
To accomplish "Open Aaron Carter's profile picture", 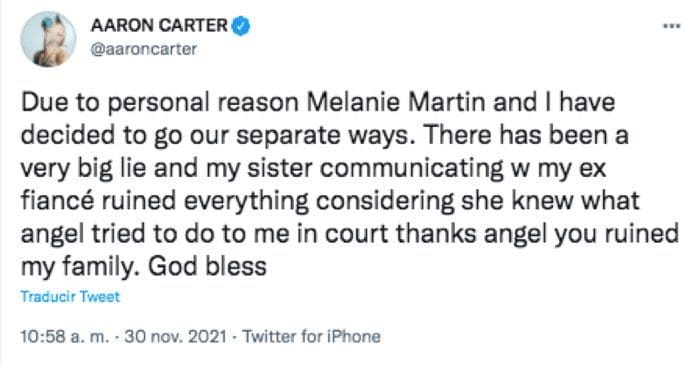I will click(48, 39).
